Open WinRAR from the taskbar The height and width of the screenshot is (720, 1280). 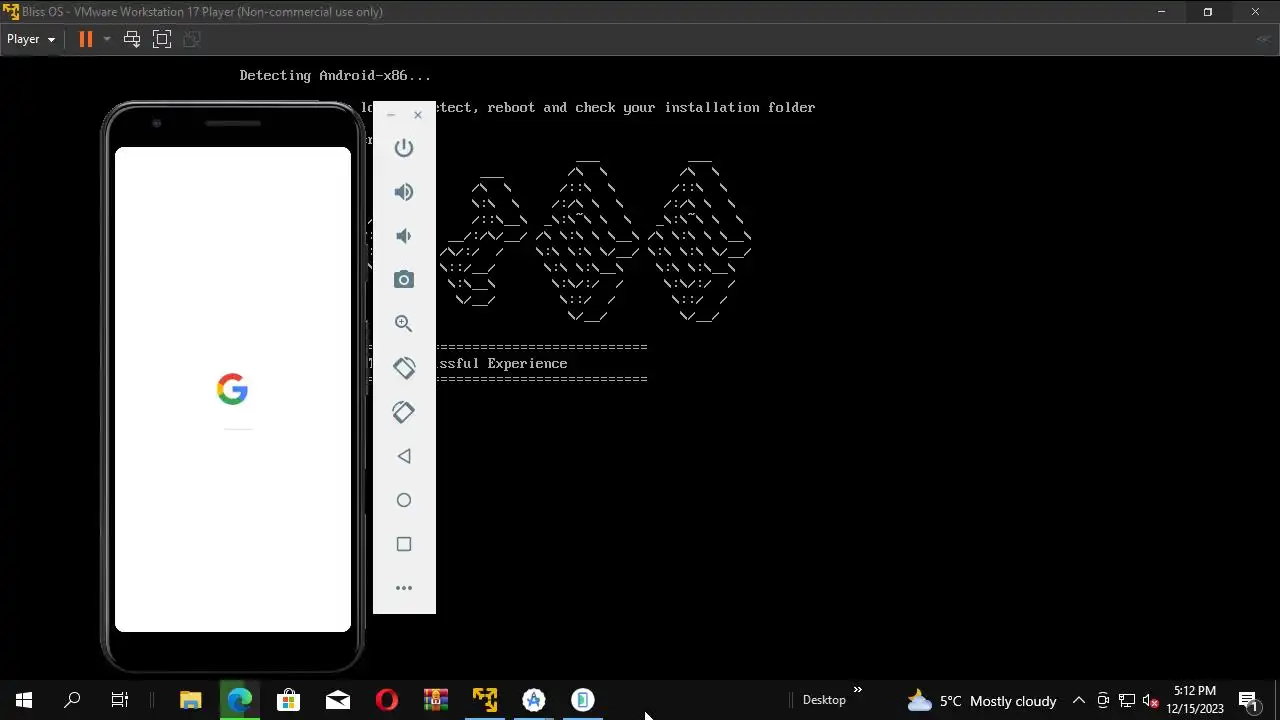[x=436, y=700]
